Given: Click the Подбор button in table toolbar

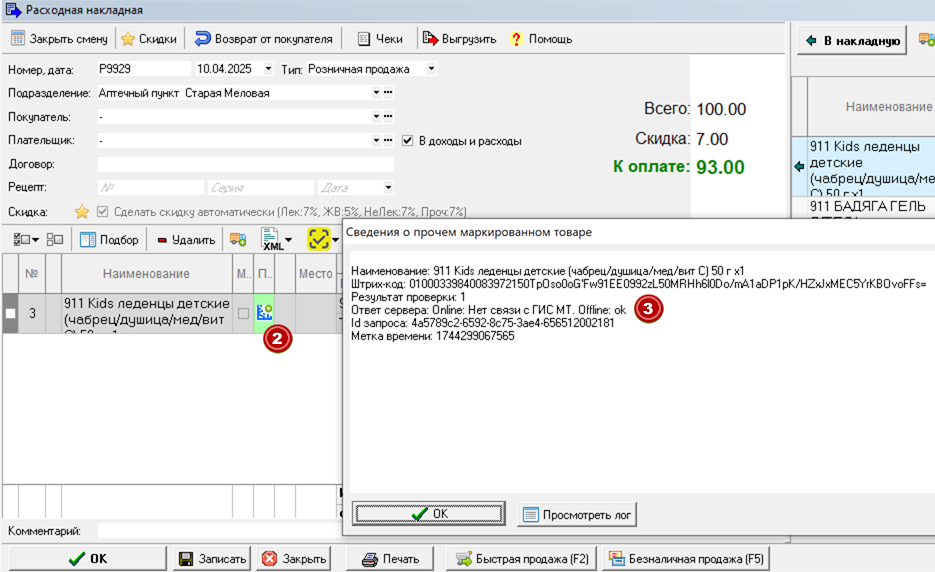Looking at the screenshot, I should (109, 240).
